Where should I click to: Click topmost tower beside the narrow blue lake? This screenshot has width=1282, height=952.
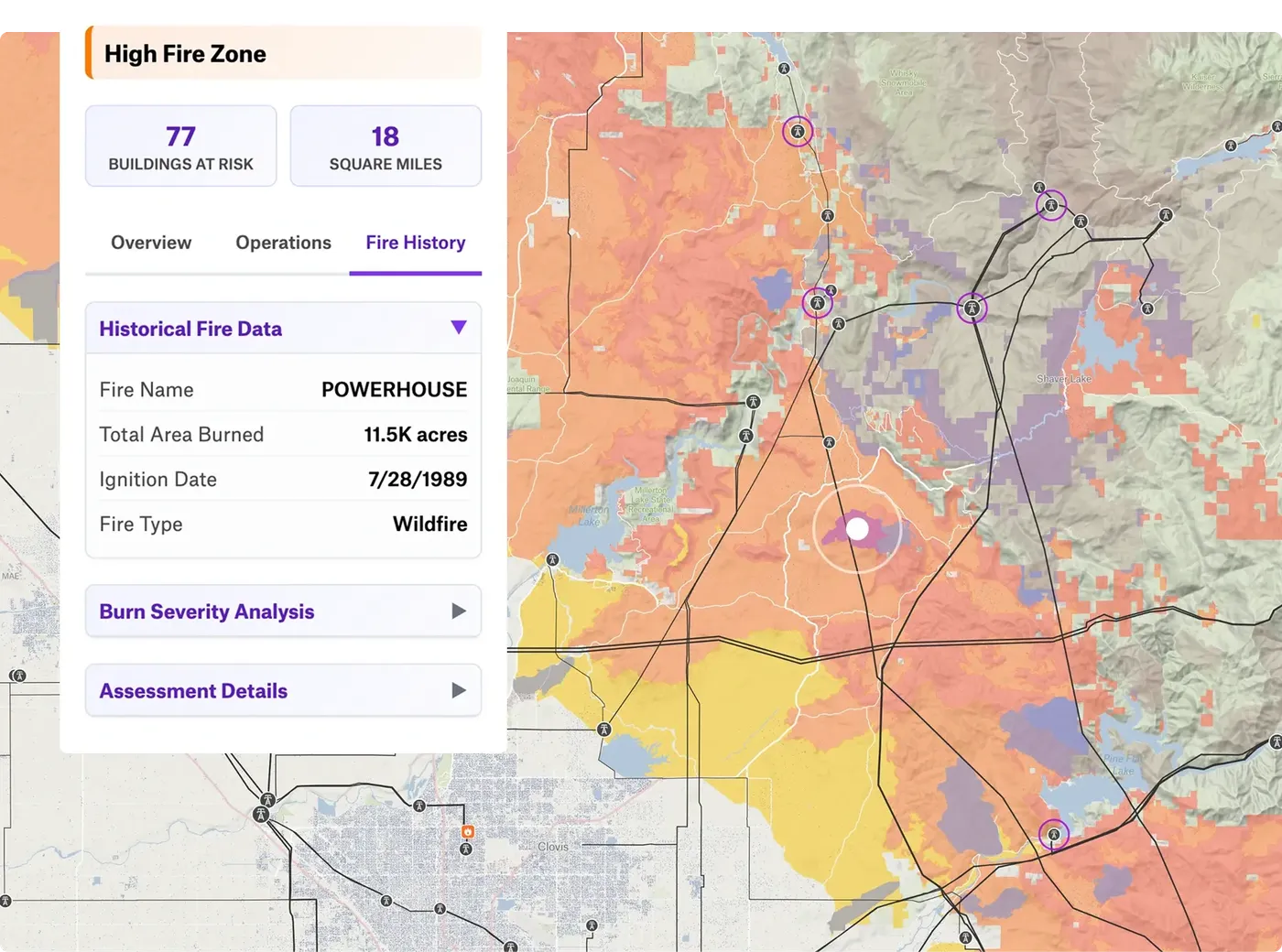(784, 69)
